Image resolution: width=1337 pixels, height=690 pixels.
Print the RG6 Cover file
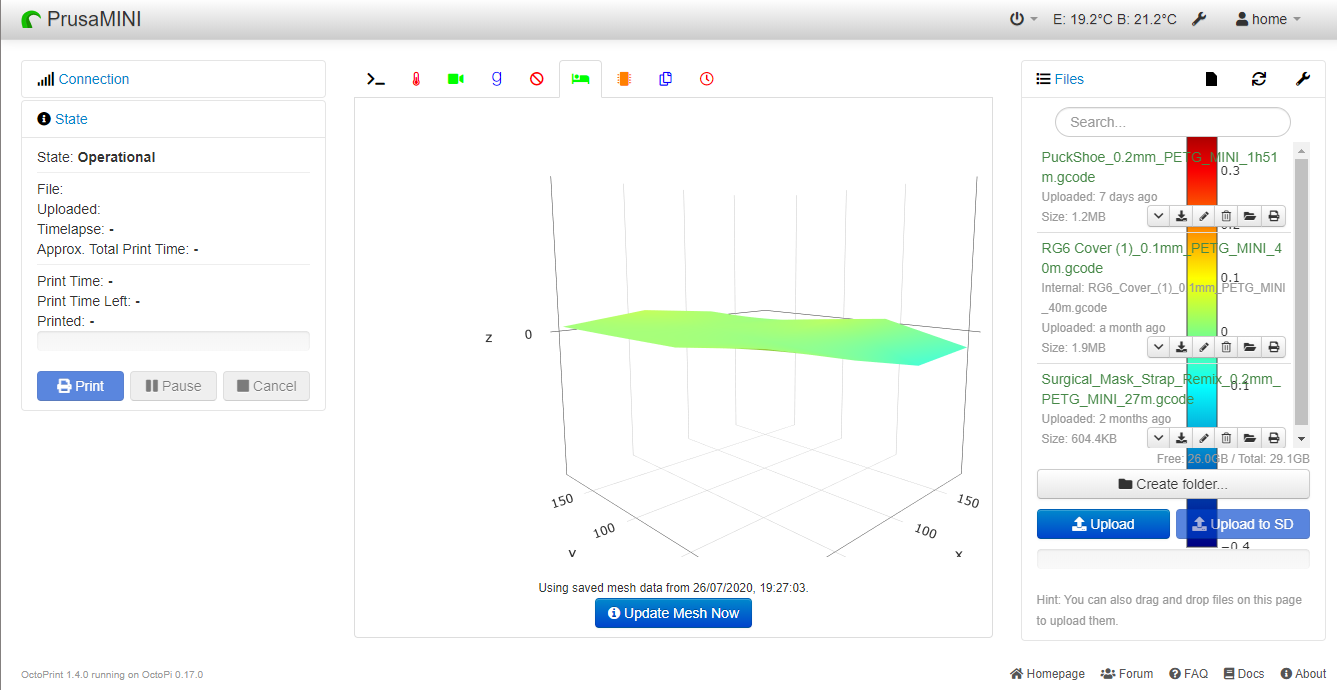pyautogui.click(x=1274, y=347)
